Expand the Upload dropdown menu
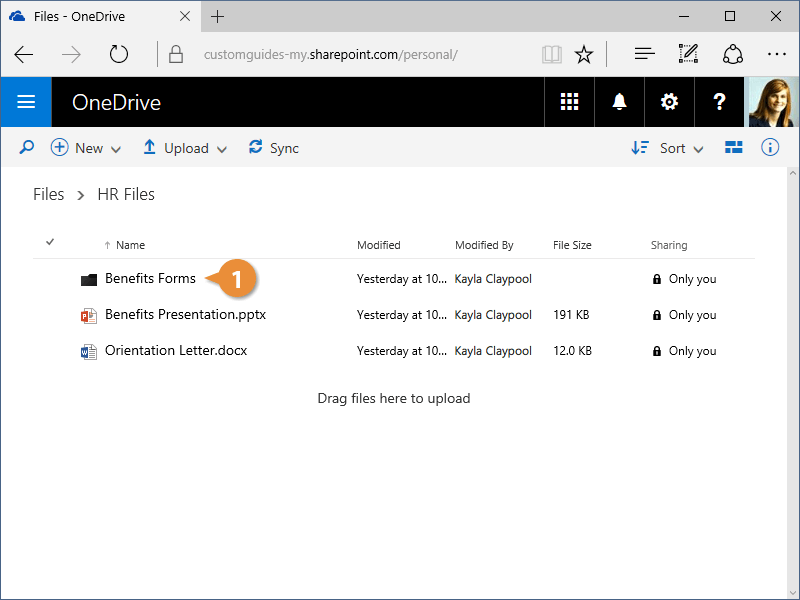 click(185, 148)
